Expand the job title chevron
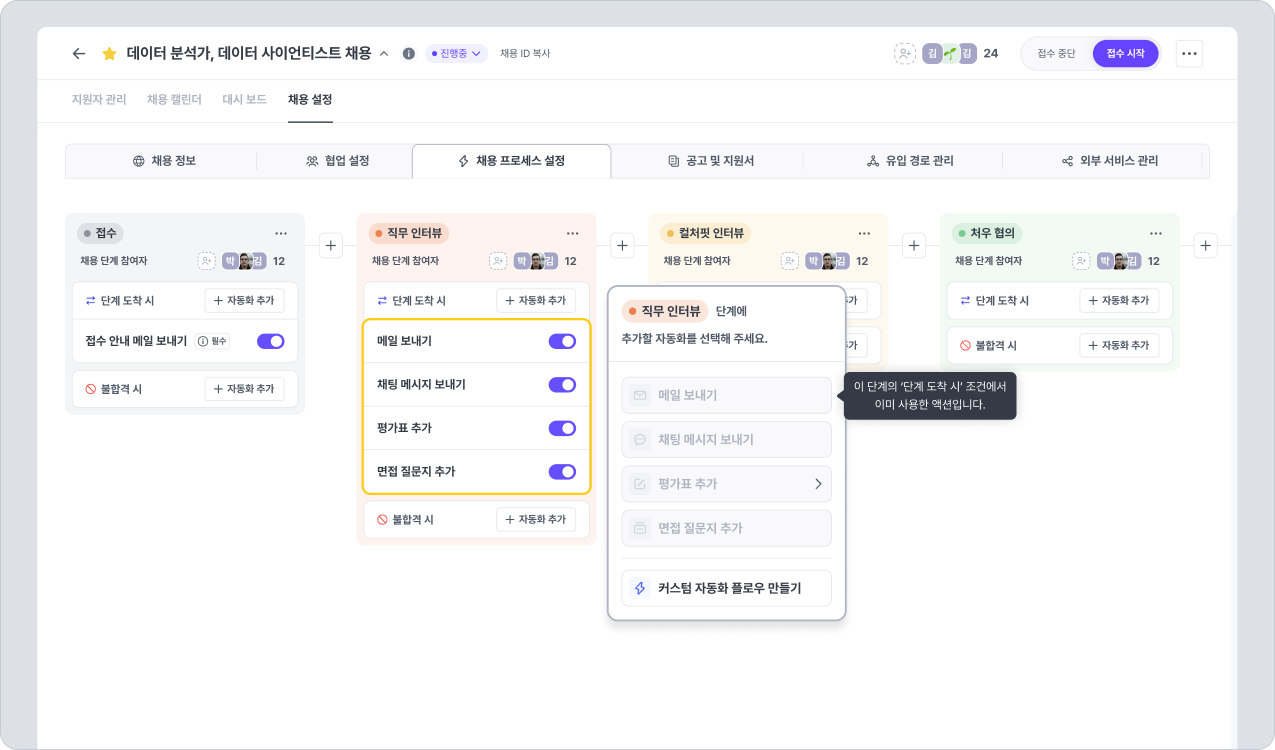This screenshot has width=1275, height=750. tap(384, 54)
